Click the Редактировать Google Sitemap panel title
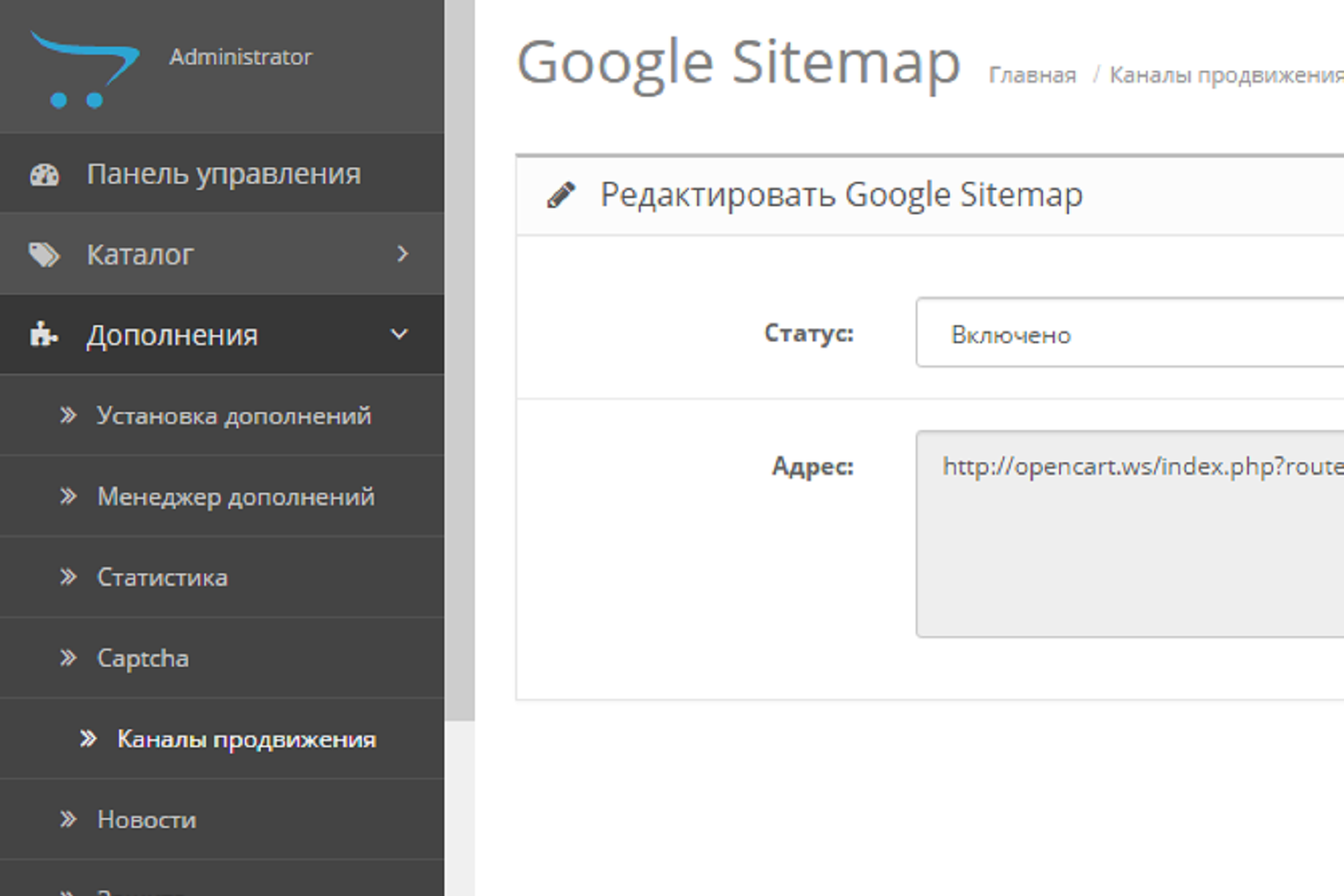The image size is (1344, 896). 841,194
